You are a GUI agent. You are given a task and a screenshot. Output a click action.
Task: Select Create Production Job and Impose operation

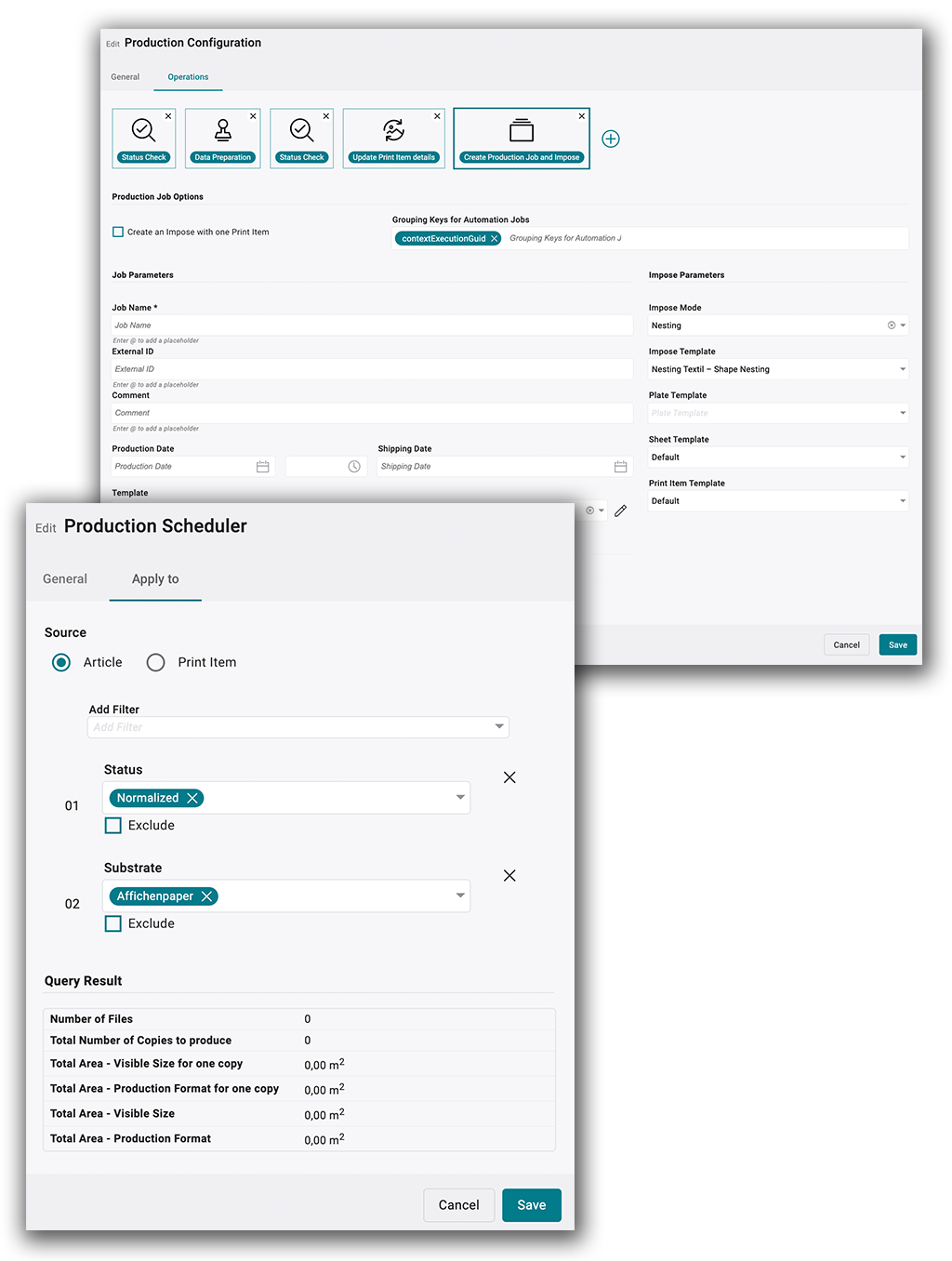522,130
